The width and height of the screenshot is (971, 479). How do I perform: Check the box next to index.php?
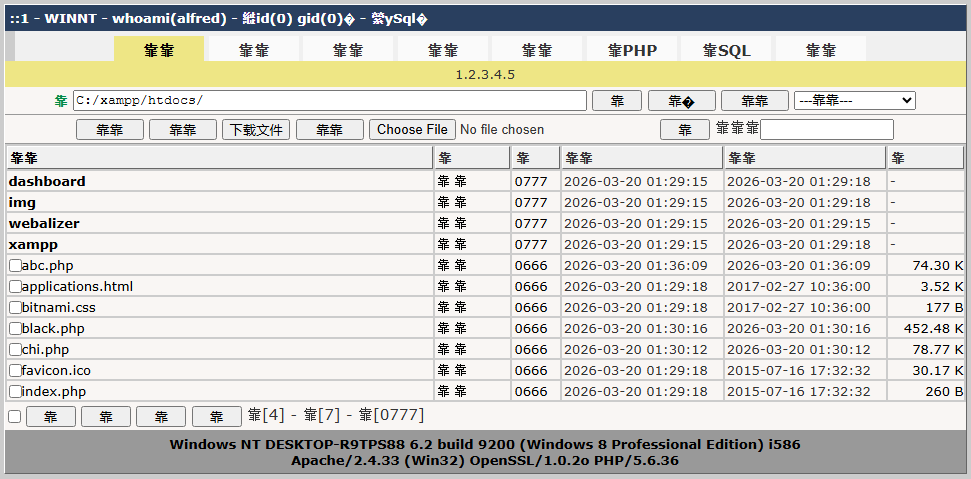tap(15, 392)
